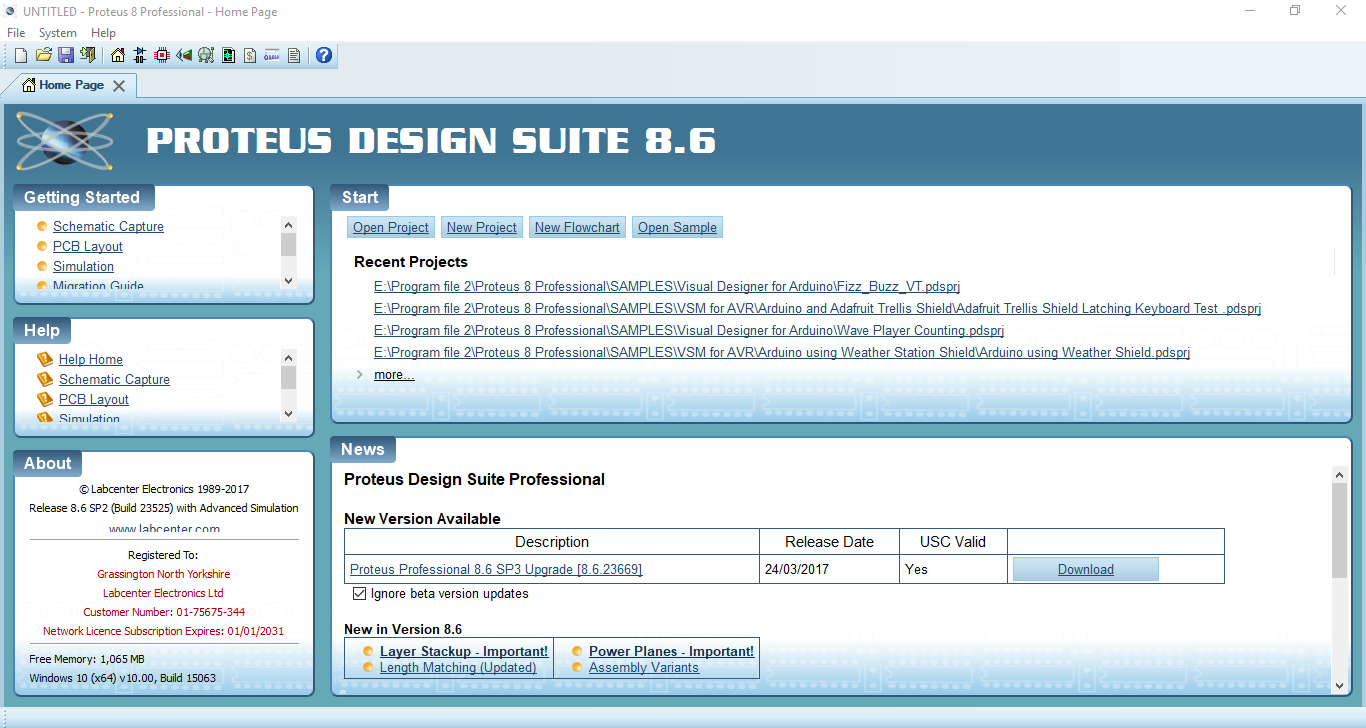
Task: Open the Assembly Variants link
Action: pos(644,667)
